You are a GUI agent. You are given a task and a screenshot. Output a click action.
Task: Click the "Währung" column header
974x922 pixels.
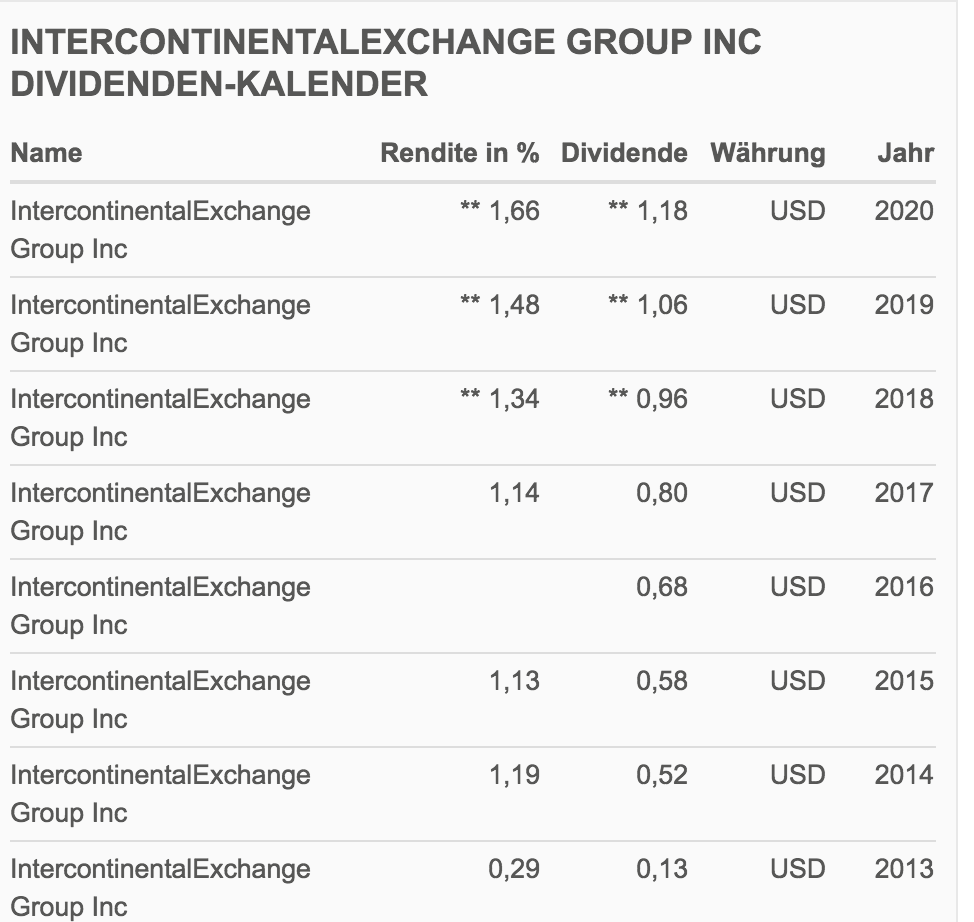[x=767, y=153]
